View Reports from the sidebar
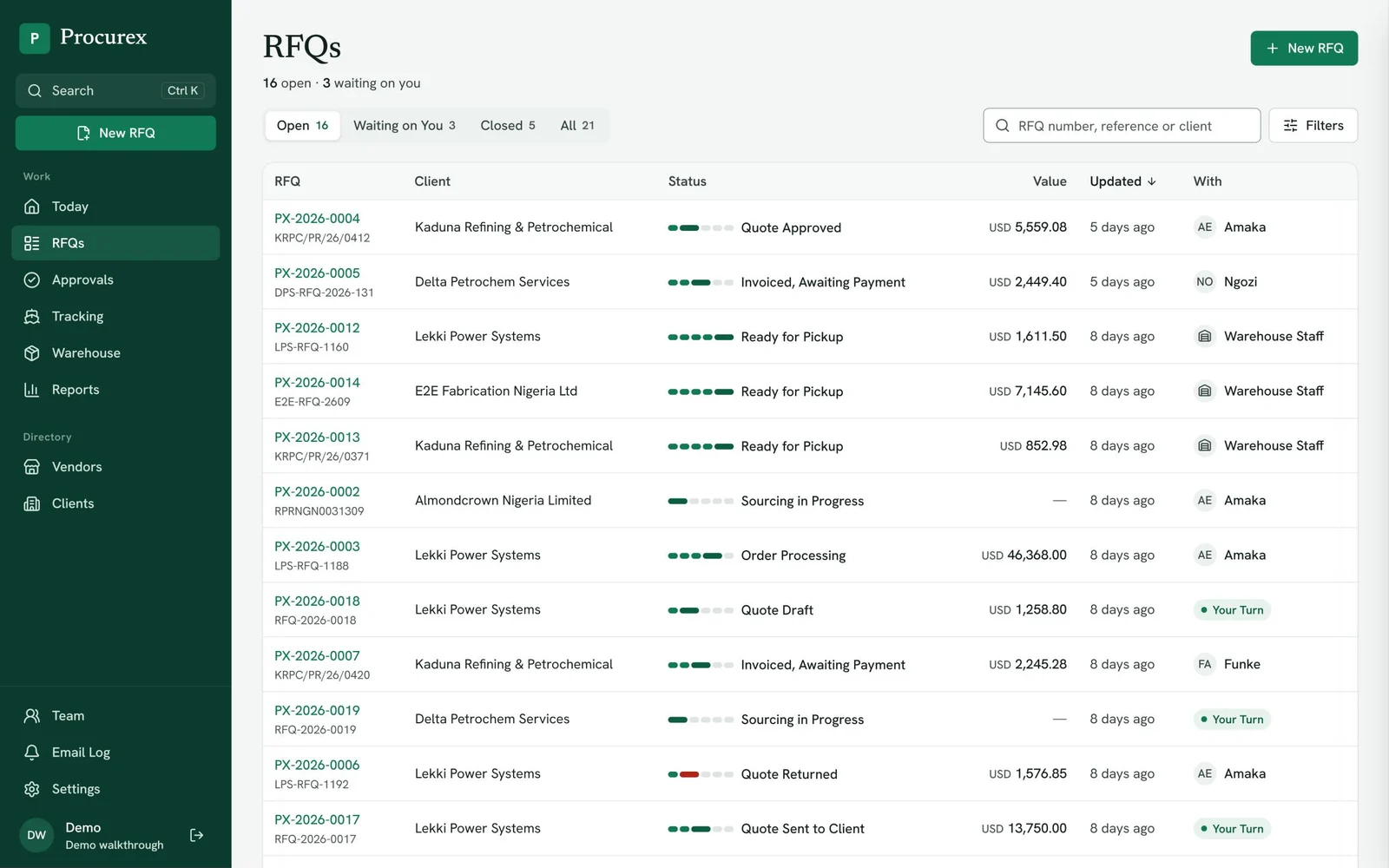 click(115, 390)
